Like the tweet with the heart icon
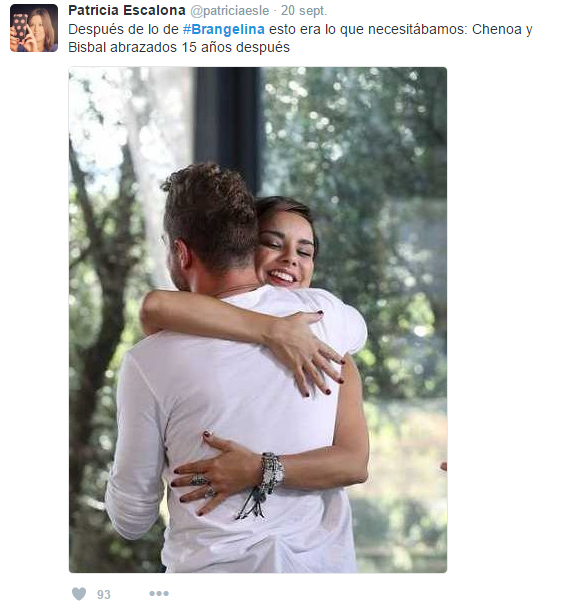The height and width of the screenshot is (614, 567). pos(79,594)
